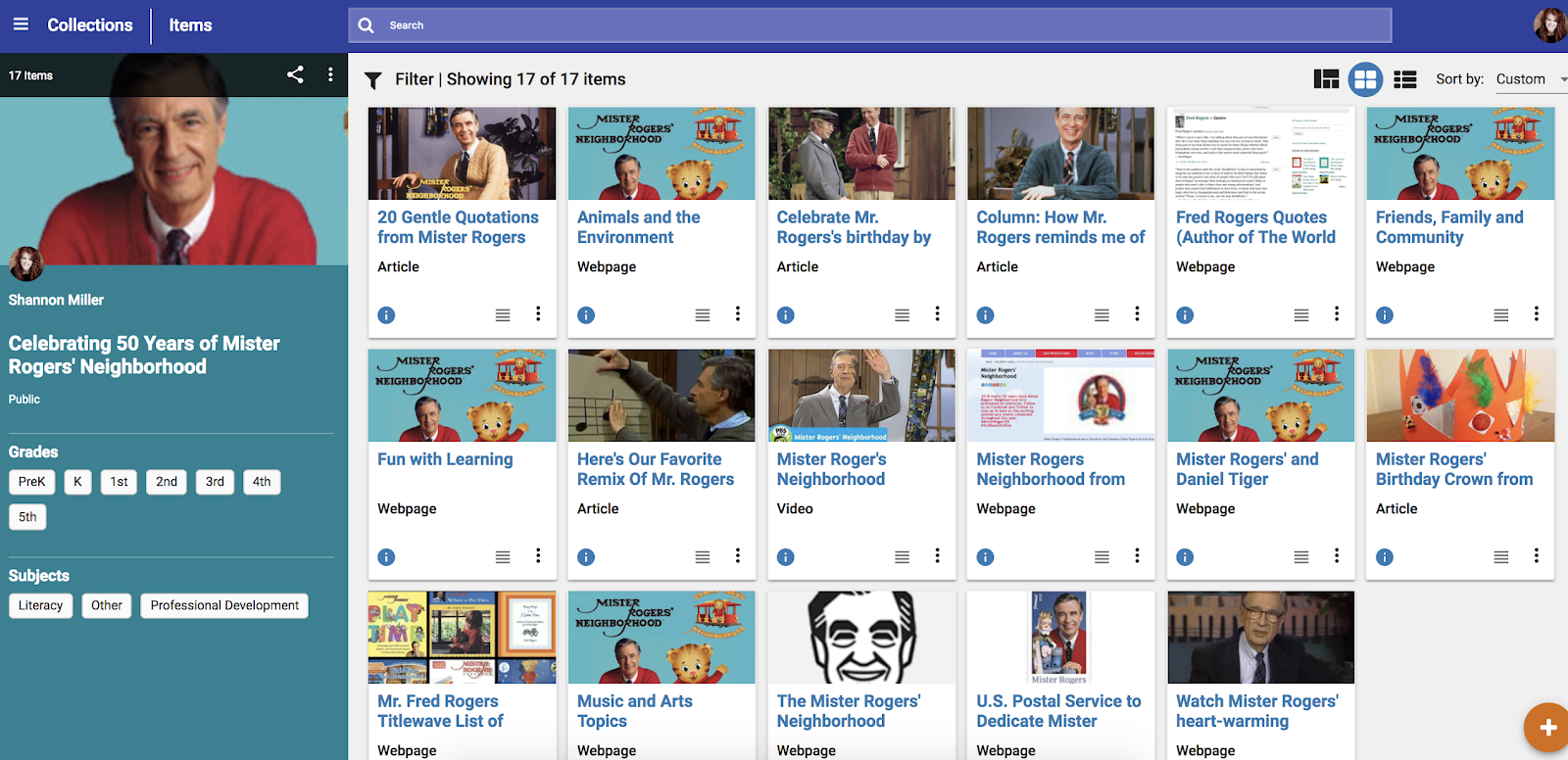
Task: Select the 2nd grade tag
Action: point(167,482)
